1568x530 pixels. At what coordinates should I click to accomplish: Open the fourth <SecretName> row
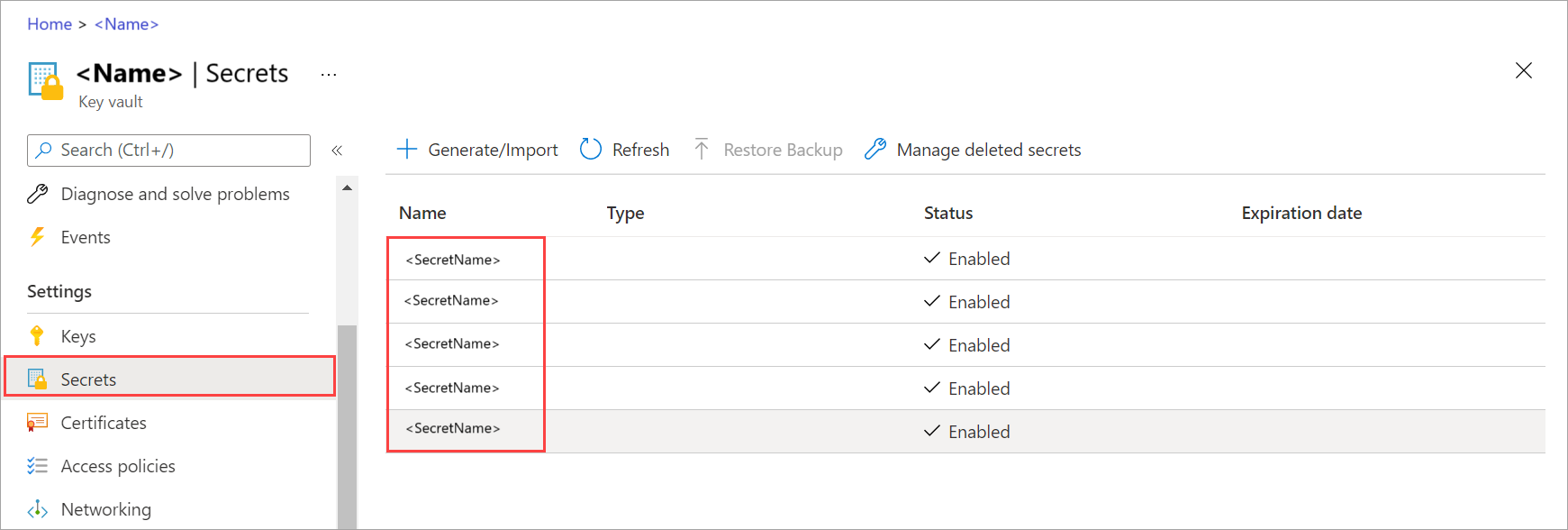click(452, 388)
